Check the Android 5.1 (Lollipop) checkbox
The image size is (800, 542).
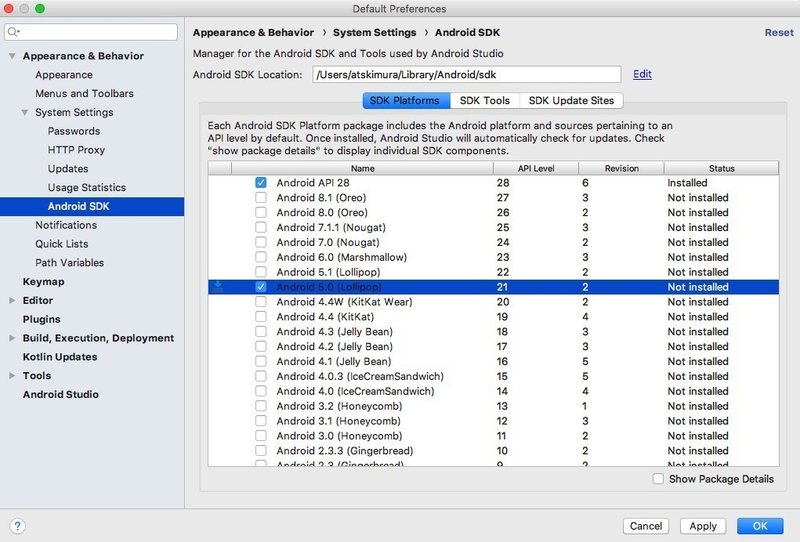coord(261,272)
